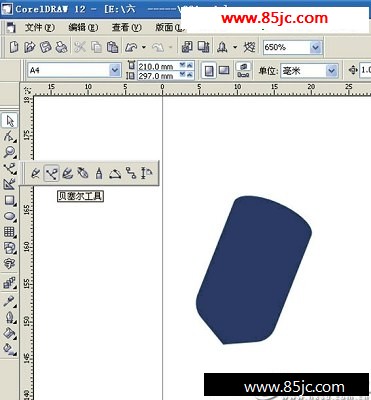Select the Eyedropper tool
The image size is (371, 400).
(x=10, y=301)
